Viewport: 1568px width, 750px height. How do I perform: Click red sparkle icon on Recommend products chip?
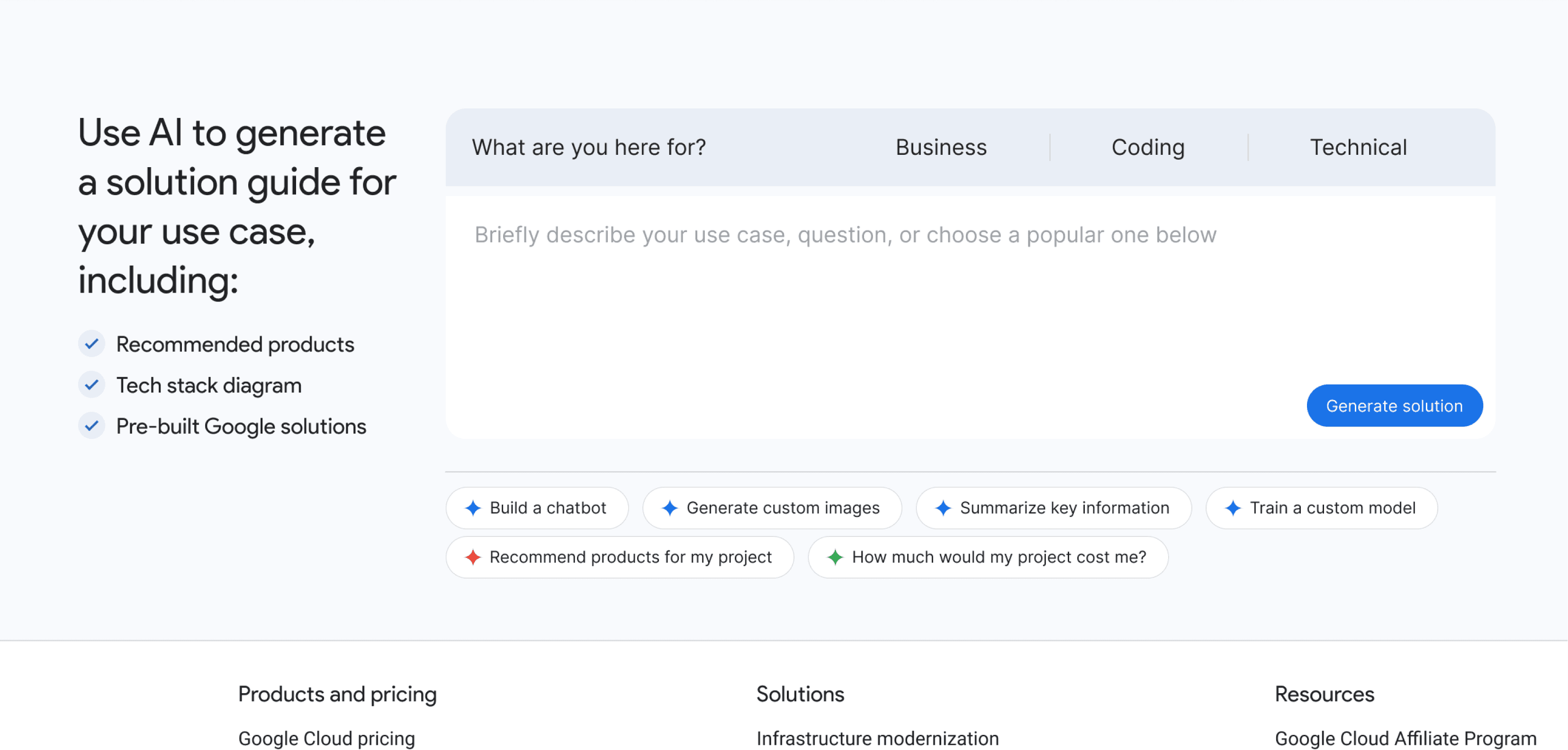point(473,557)
